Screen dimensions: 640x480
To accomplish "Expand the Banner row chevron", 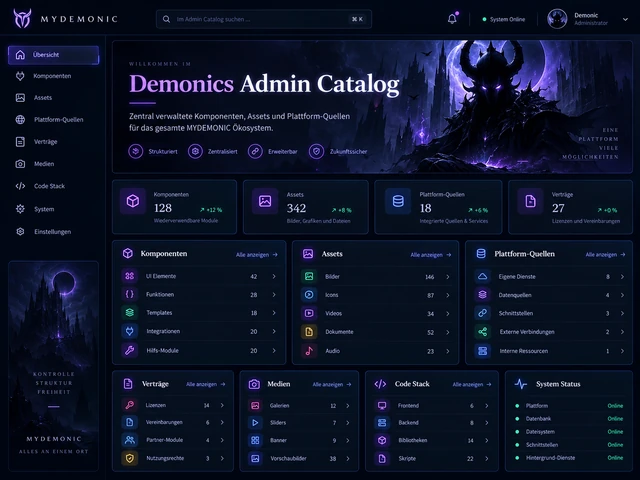I will click(x=348, y=440).
